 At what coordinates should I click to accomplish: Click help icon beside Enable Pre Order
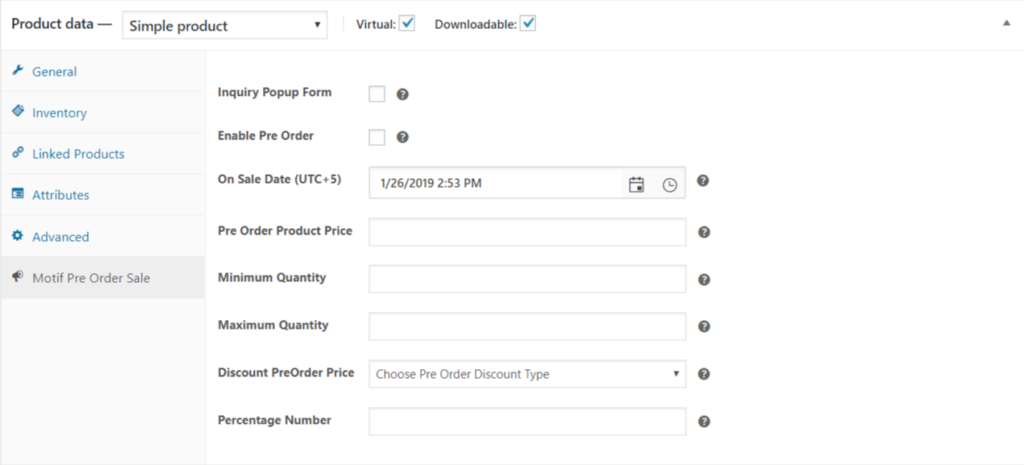click(403, 137)
